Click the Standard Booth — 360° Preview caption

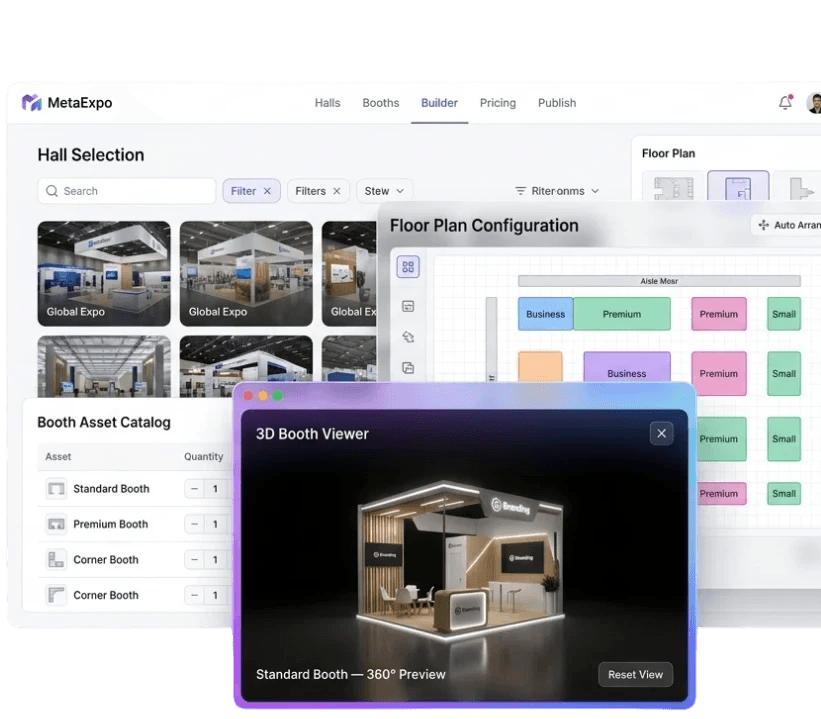351,674
